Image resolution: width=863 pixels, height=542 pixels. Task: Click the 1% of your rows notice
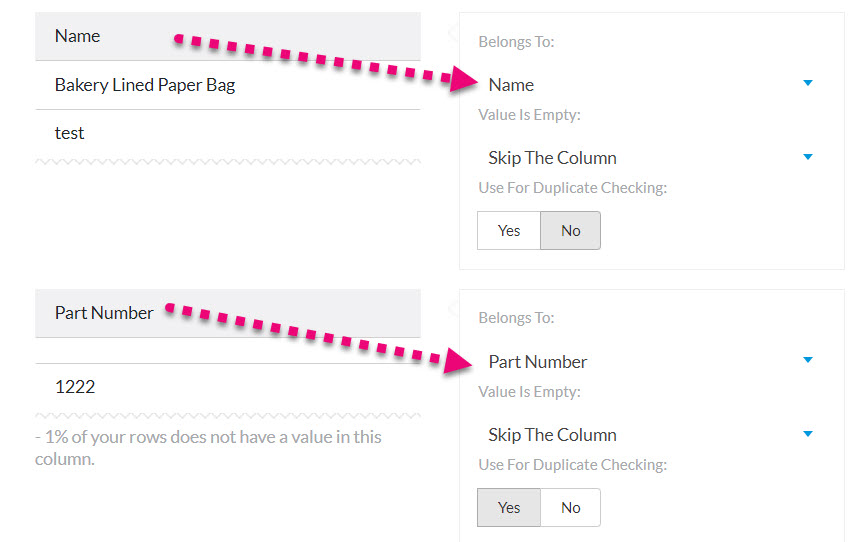pos(208,448)
